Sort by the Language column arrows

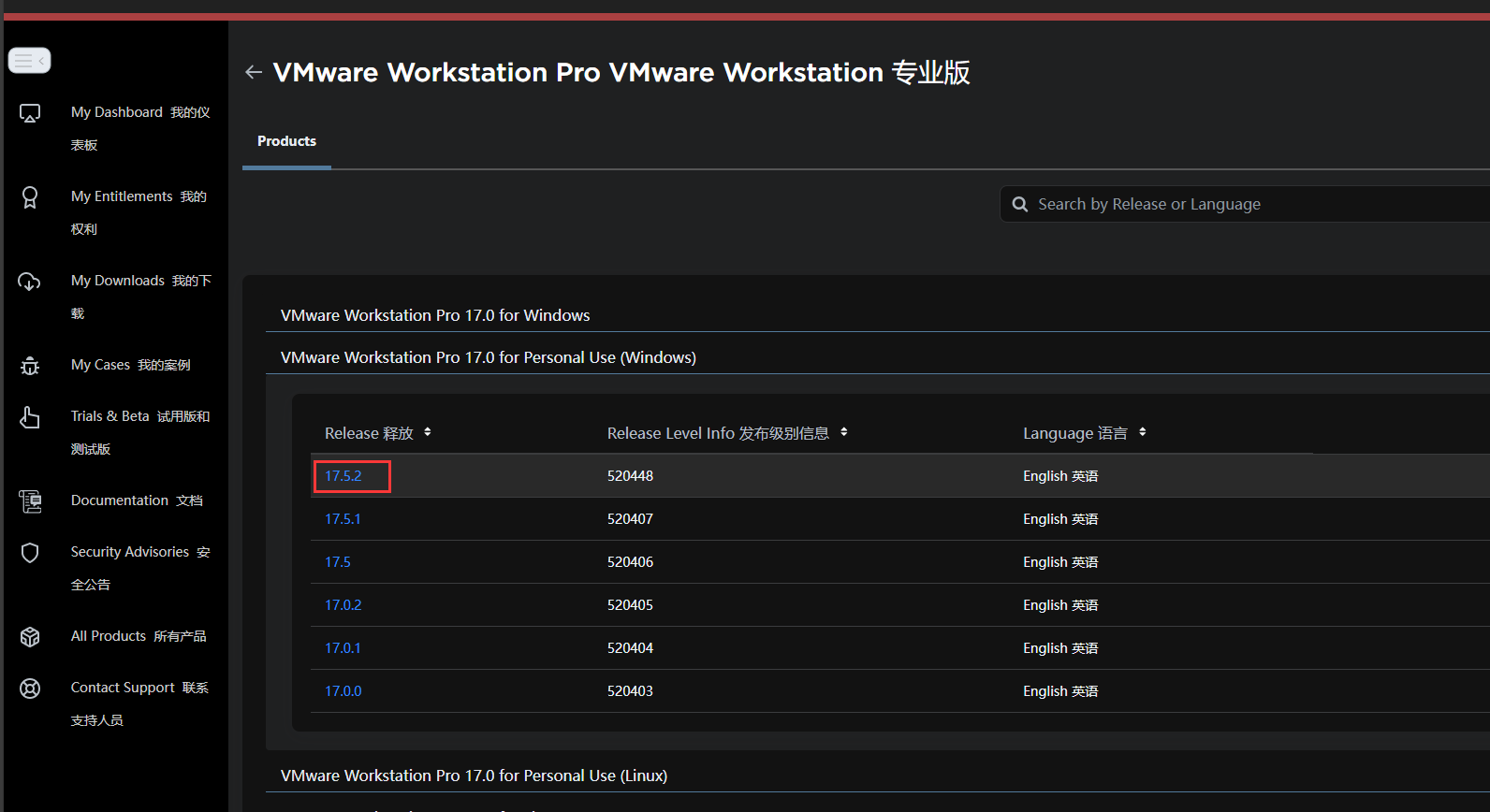coord(1143,432)
